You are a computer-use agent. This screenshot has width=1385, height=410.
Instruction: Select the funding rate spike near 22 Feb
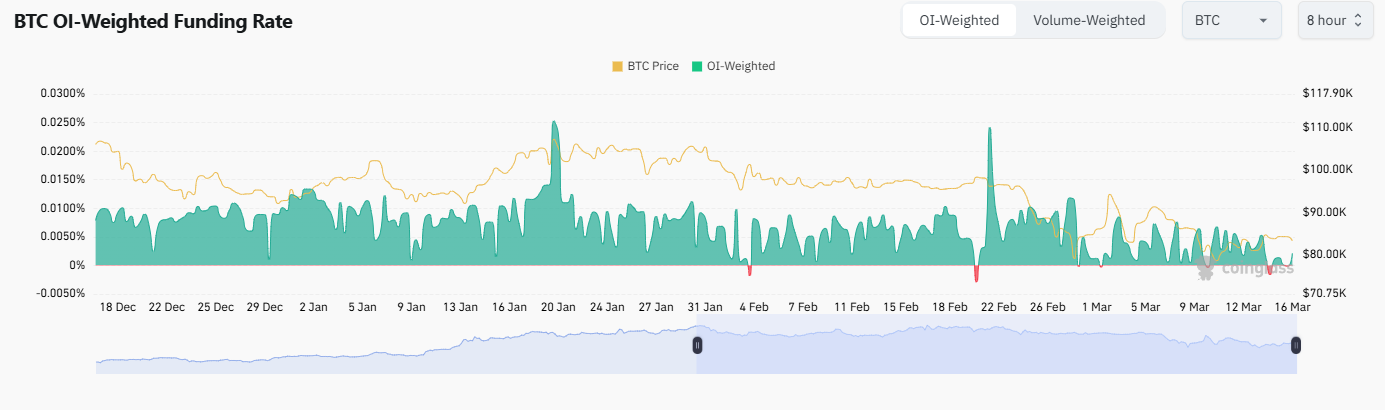click(x=989, y=130)
